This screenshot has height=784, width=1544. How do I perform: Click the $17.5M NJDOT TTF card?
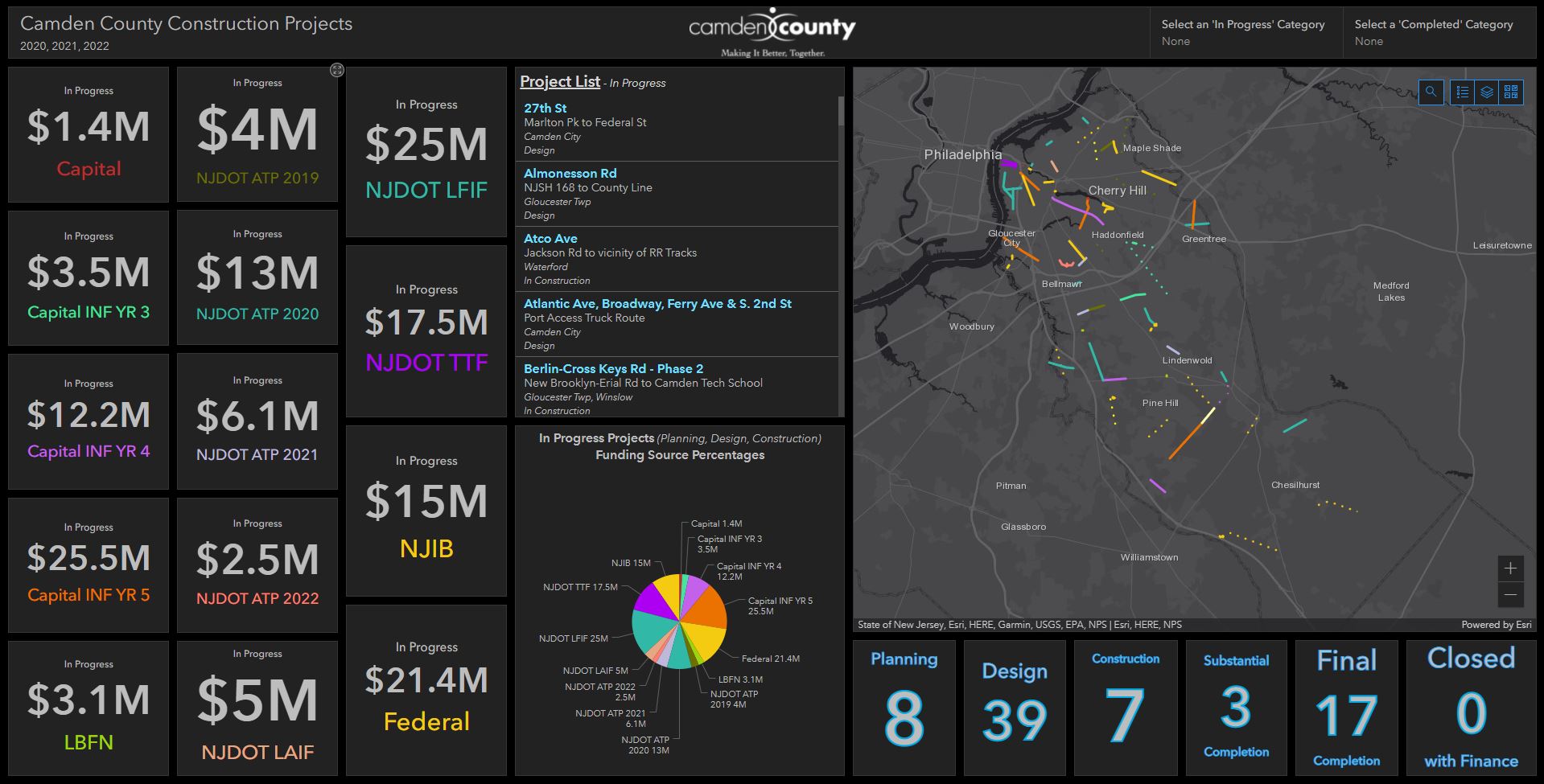pyautogui.click(x=426, y=331)
